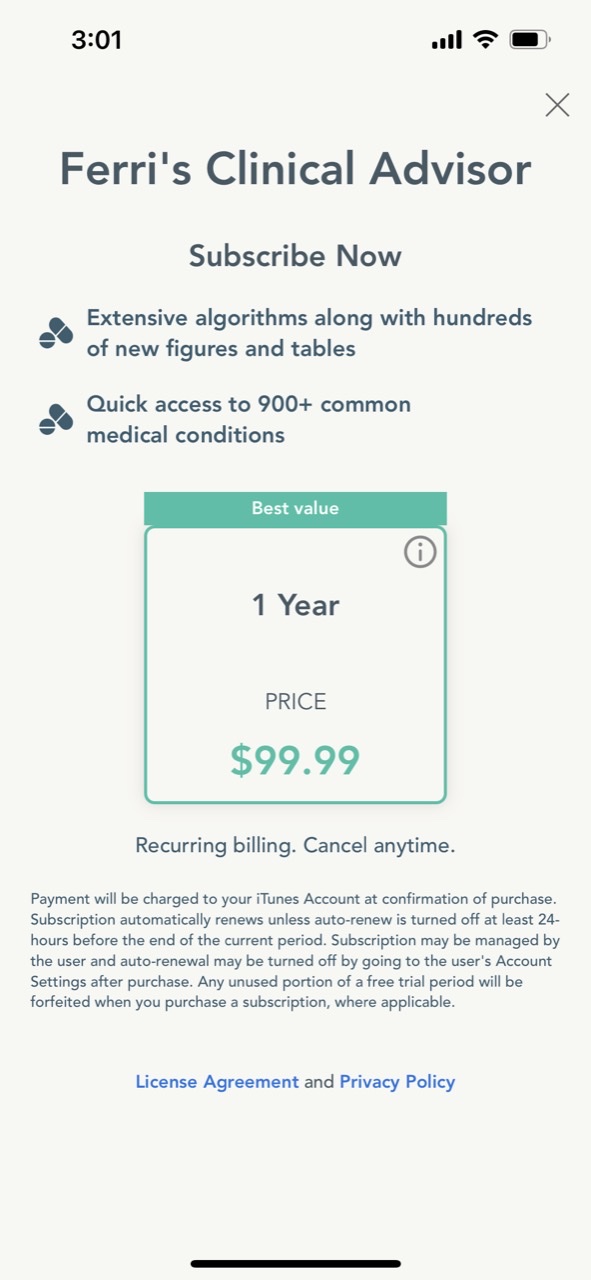Select the 1 Year subscription plan
This screenshot has height=1280, width=591.
[x=295, y=664]
